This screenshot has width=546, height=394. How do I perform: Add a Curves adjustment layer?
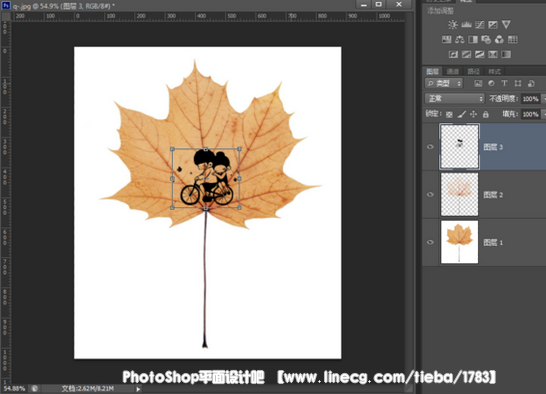click(x=479, y=24)
